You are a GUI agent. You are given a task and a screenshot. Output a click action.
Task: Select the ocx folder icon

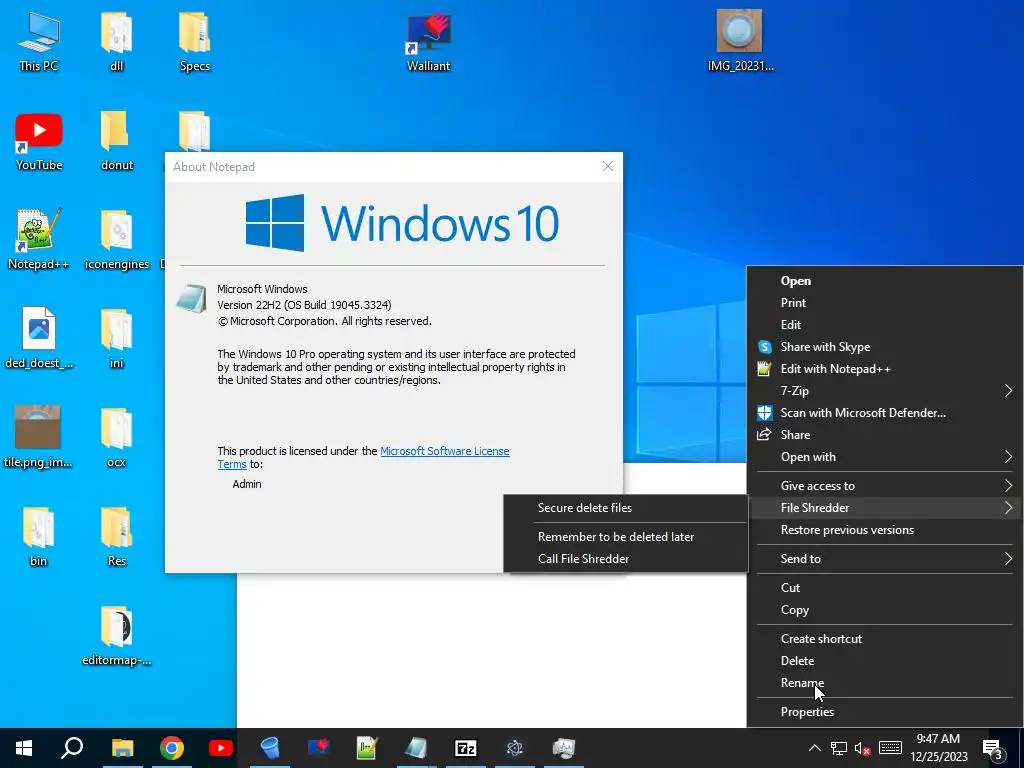point(116,436)
